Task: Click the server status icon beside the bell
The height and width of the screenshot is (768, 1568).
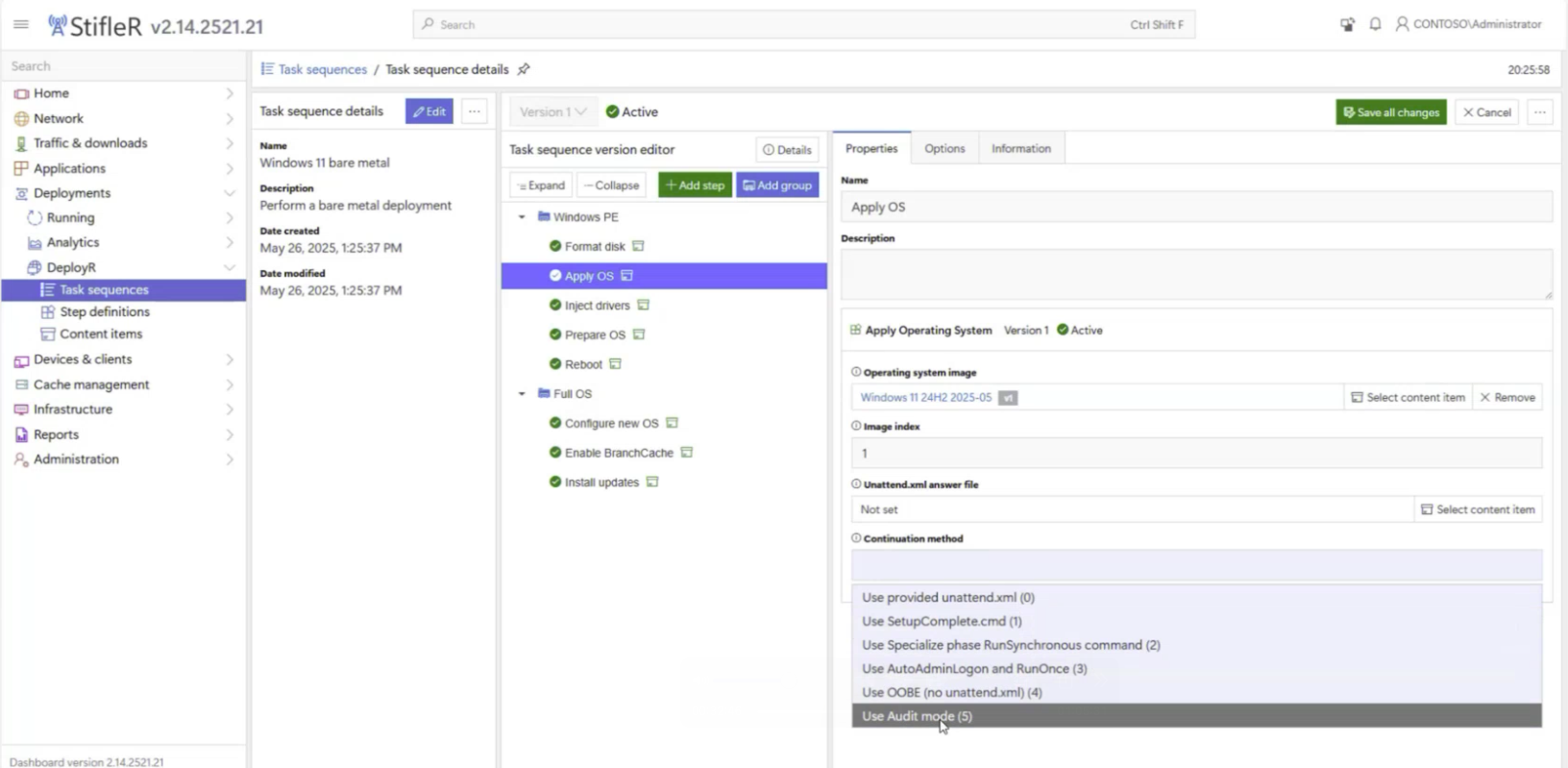Action: tap(1347, 24)
